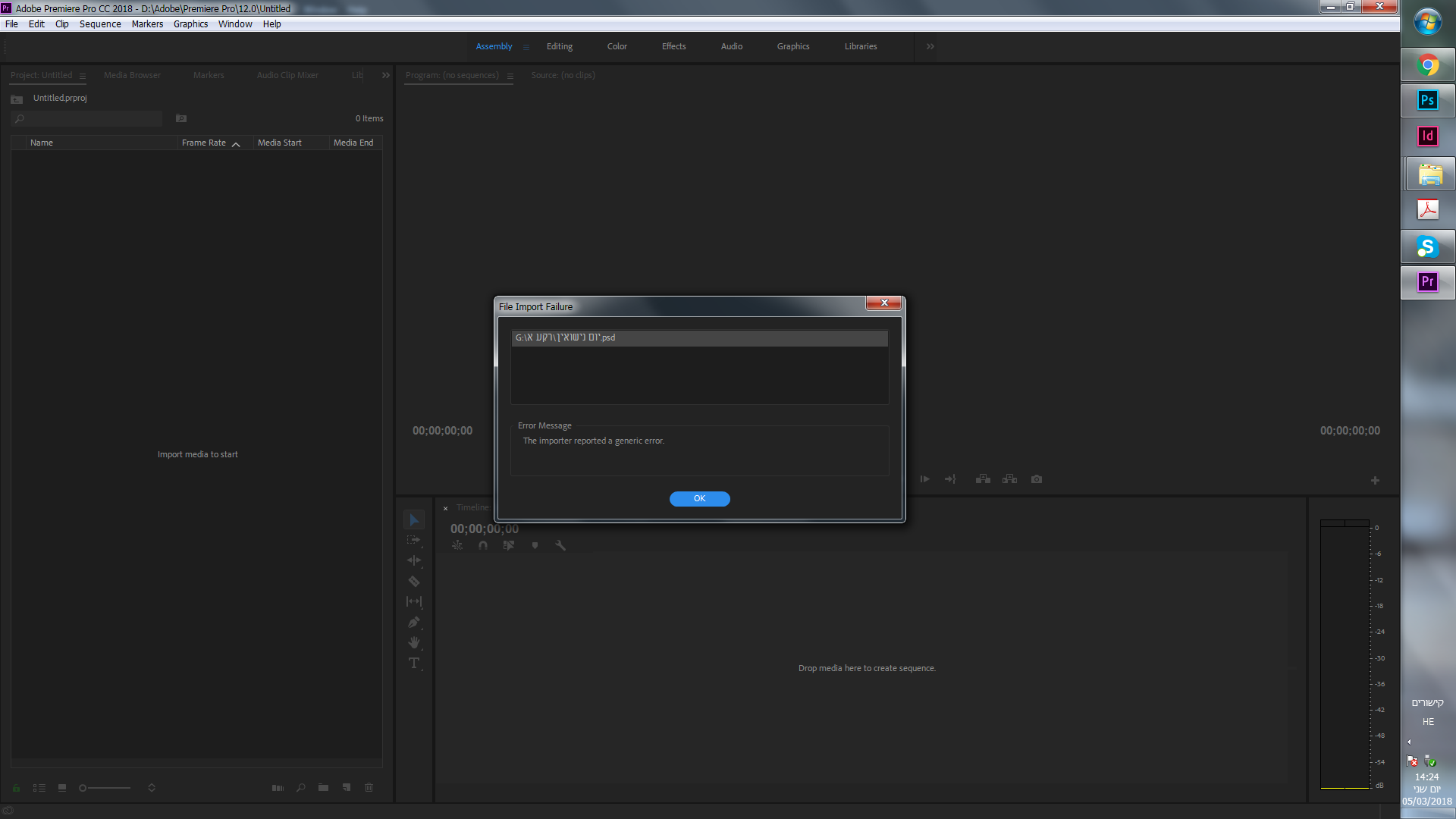
Task: Toggle the timeline Snap magnet
Action: point(483,545)
